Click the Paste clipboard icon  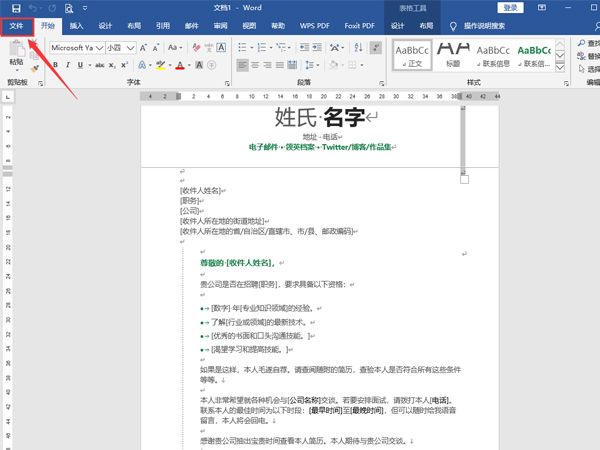(16, 50)
